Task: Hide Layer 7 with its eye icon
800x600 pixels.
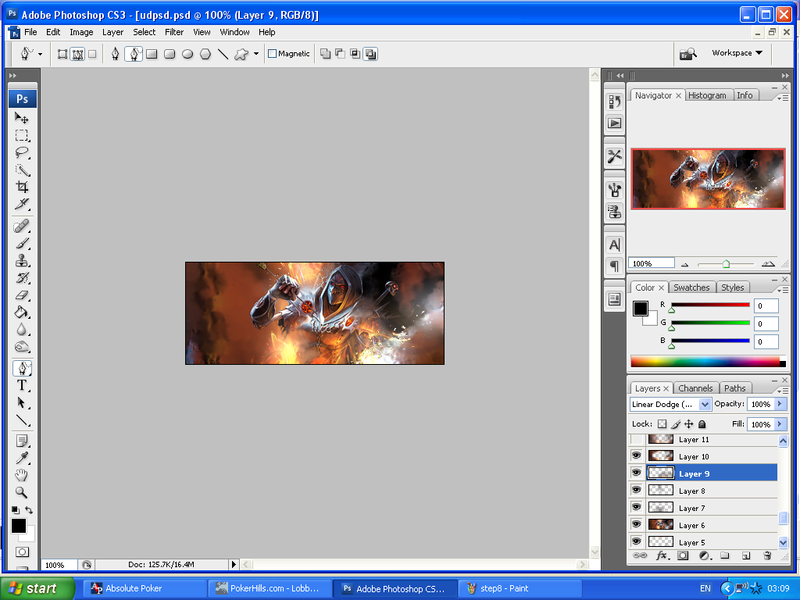Action: pyautogui.click(x=636, y=507)
